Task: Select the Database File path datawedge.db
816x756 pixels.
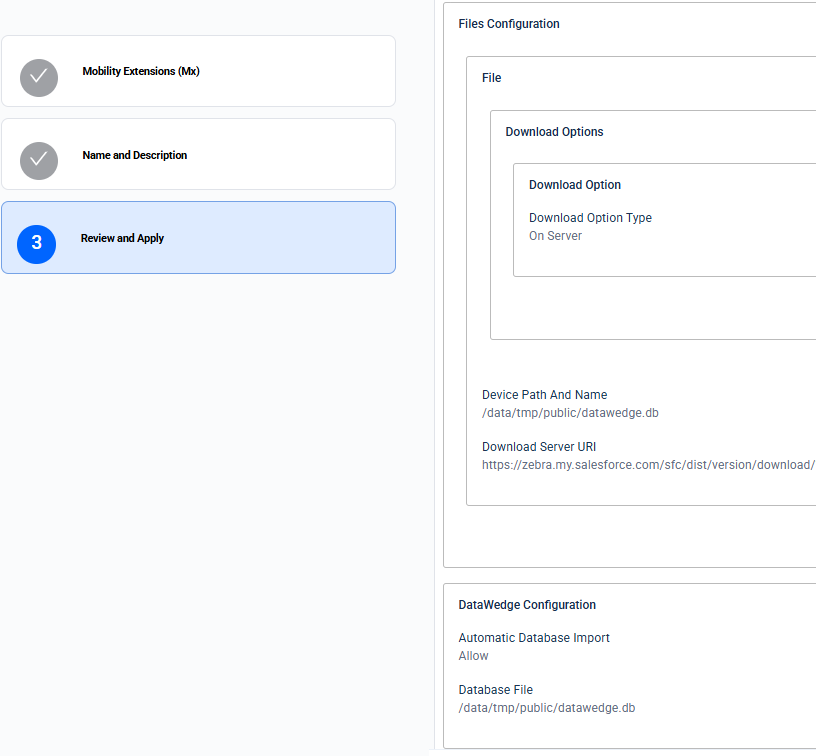Action: [546, 707]
